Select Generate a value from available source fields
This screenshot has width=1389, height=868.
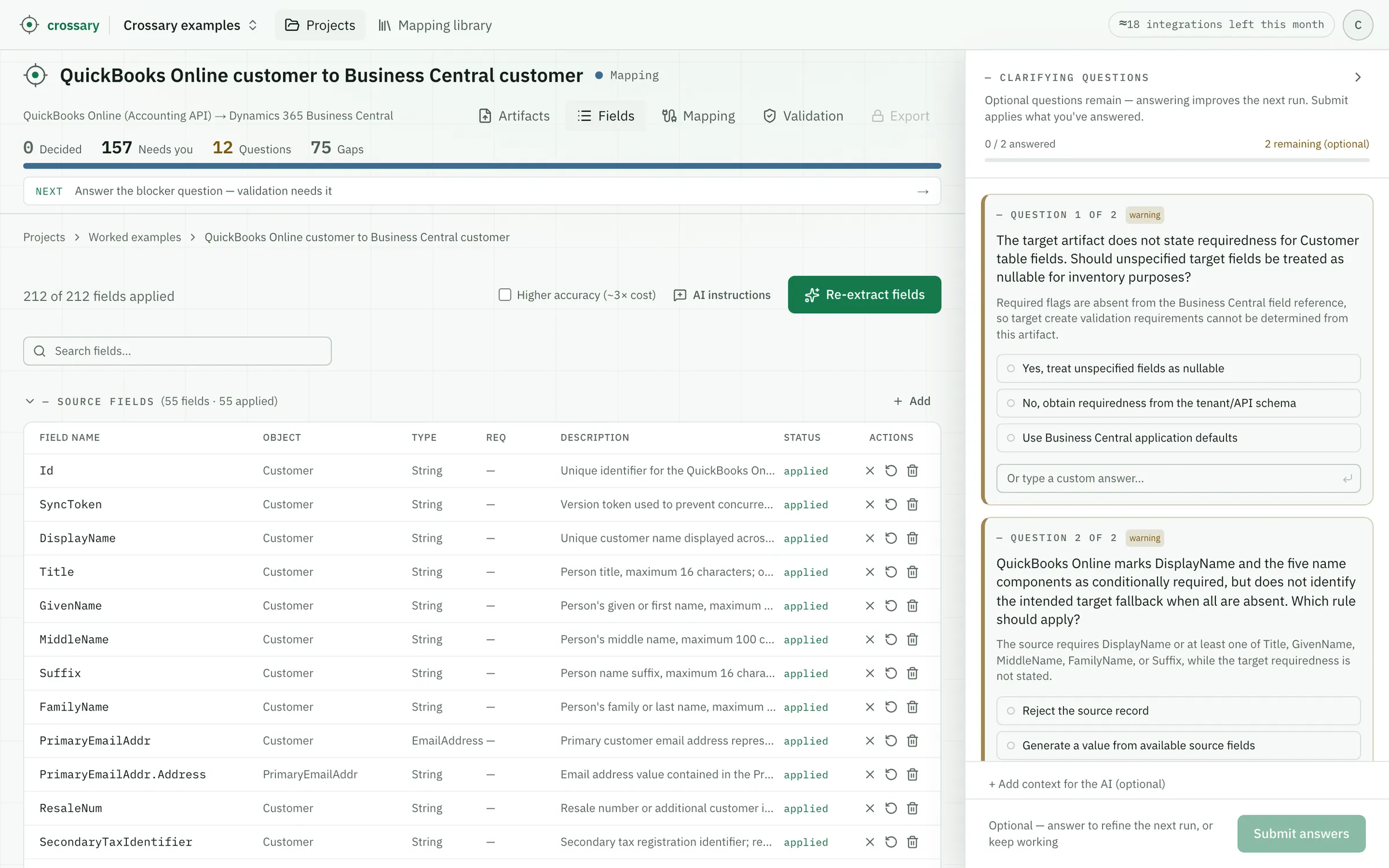(x=1178, y=745)
